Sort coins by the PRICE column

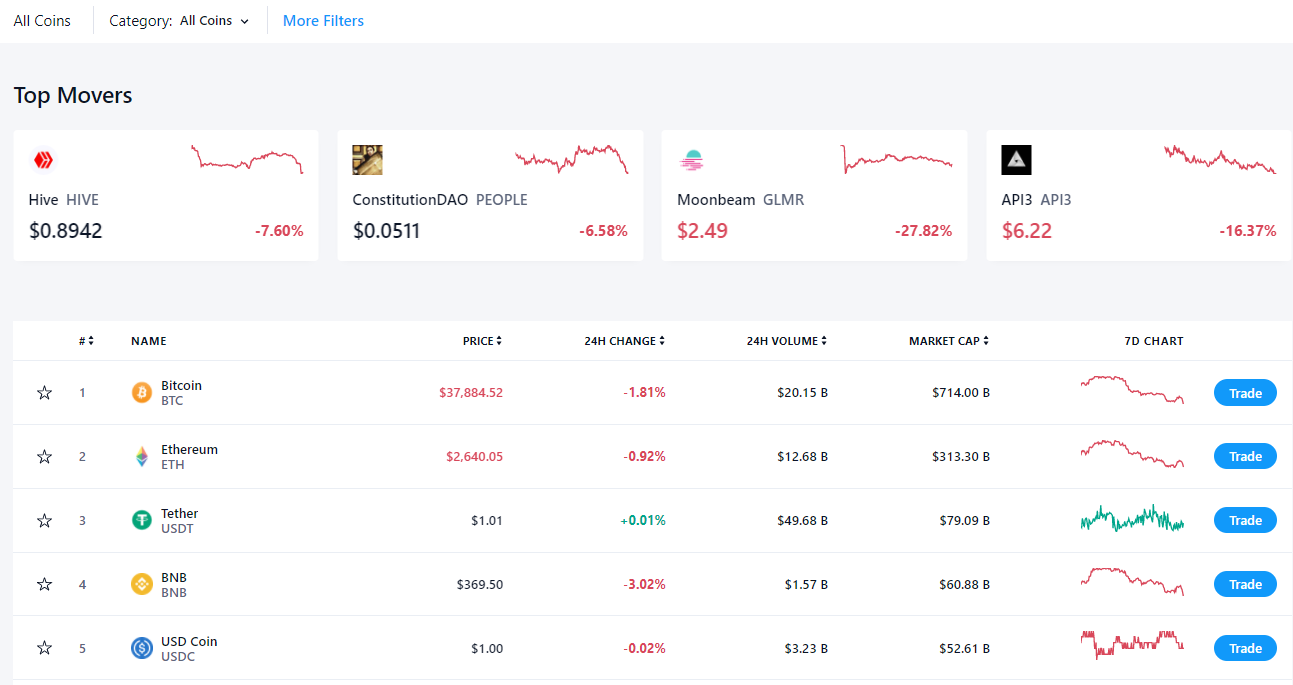point(482,341)
